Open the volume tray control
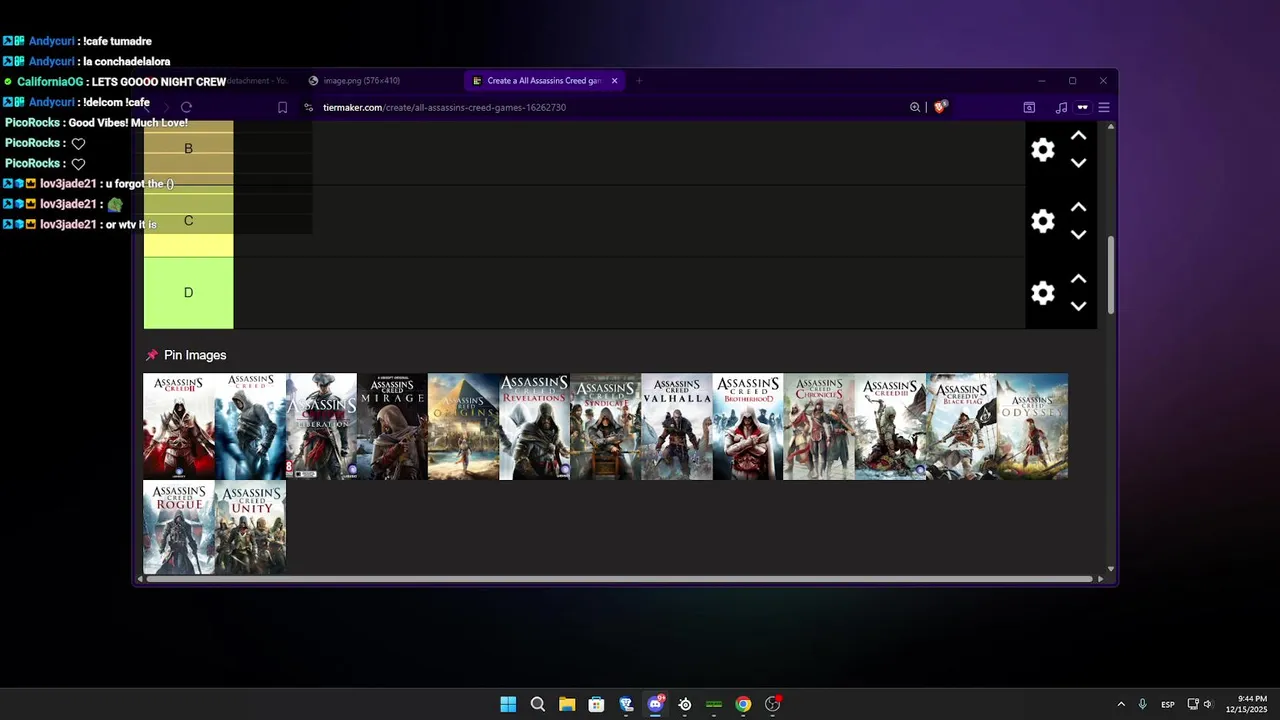The image size is (1280, 720). [x=1208, y=704]
